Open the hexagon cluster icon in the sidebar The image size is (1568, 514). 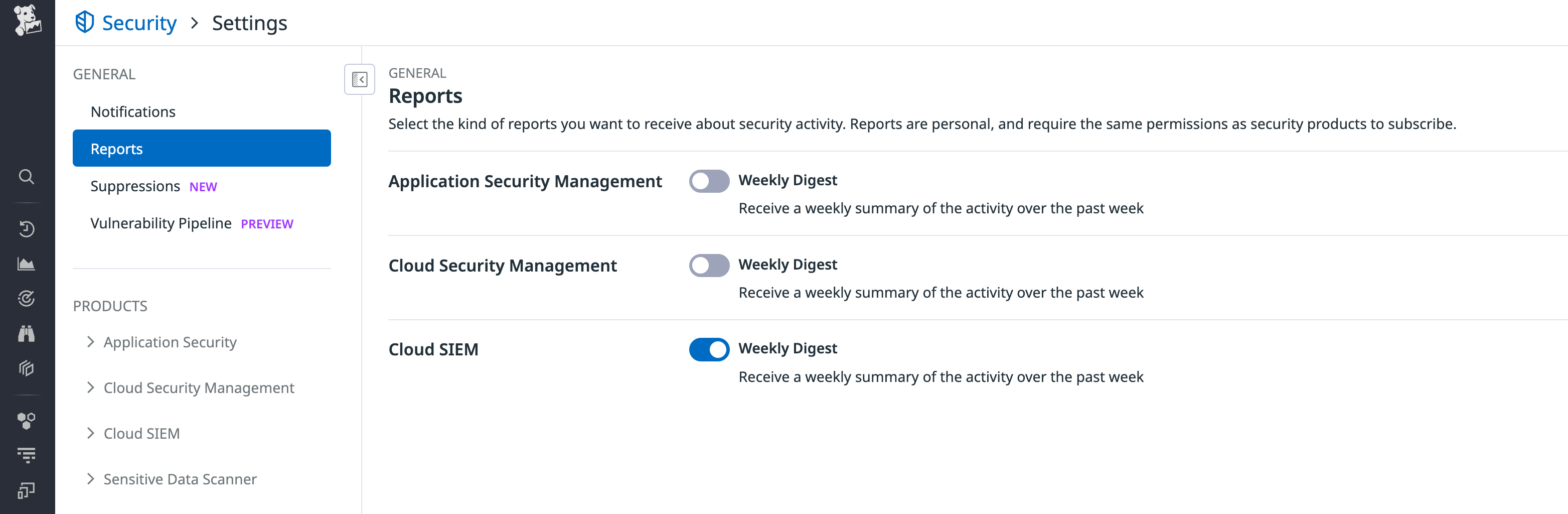tap(27, 419)
